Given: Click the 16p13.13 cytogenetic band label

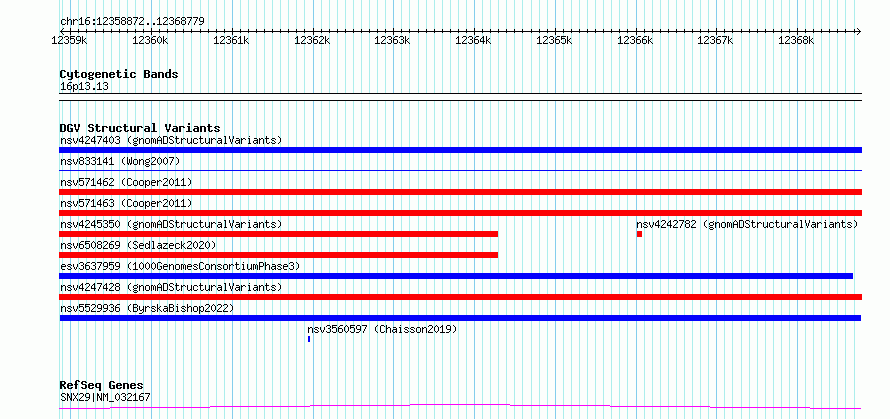Looking at the screenshot, I should [x=84, y=87].
